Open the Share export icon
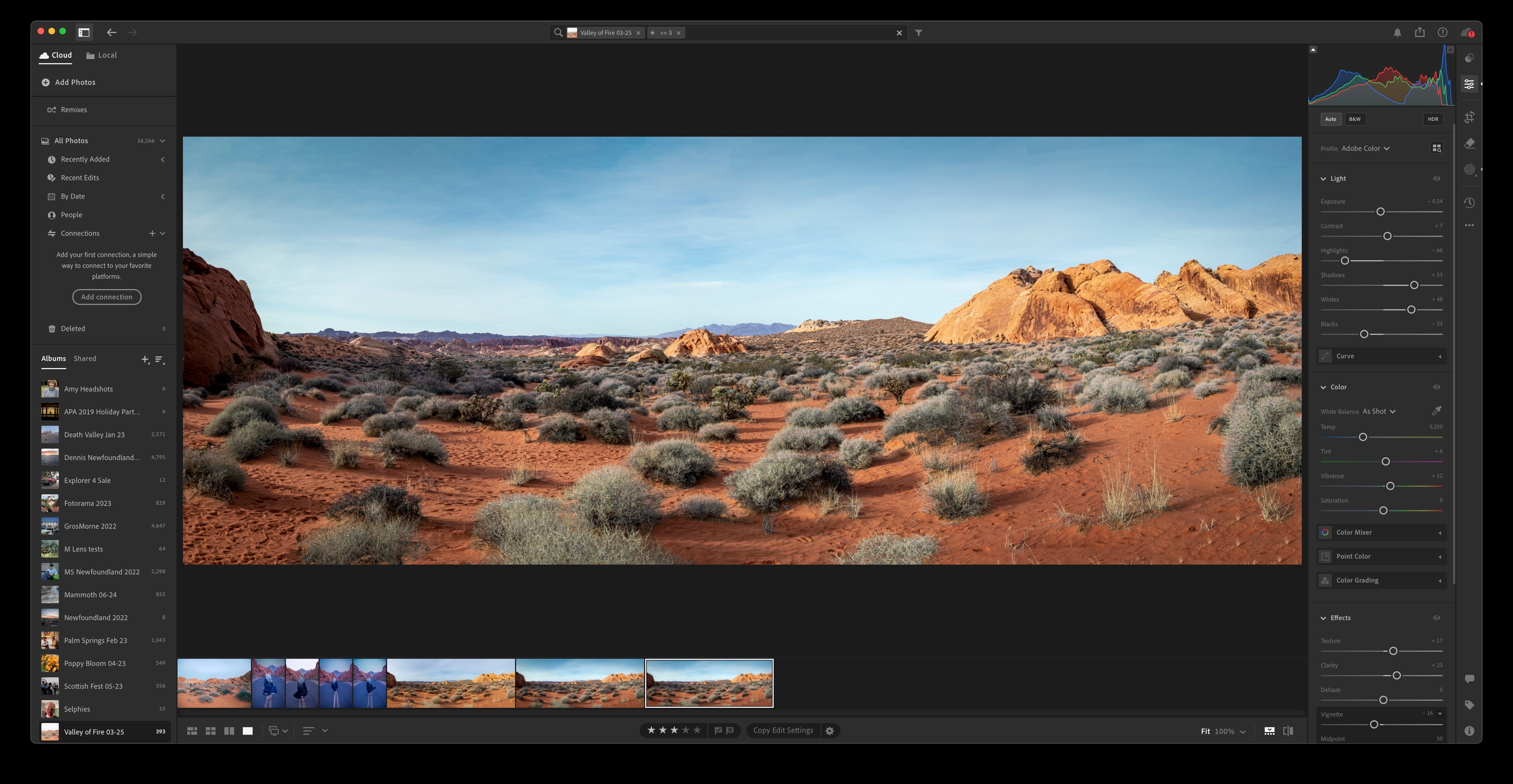 1420,32
